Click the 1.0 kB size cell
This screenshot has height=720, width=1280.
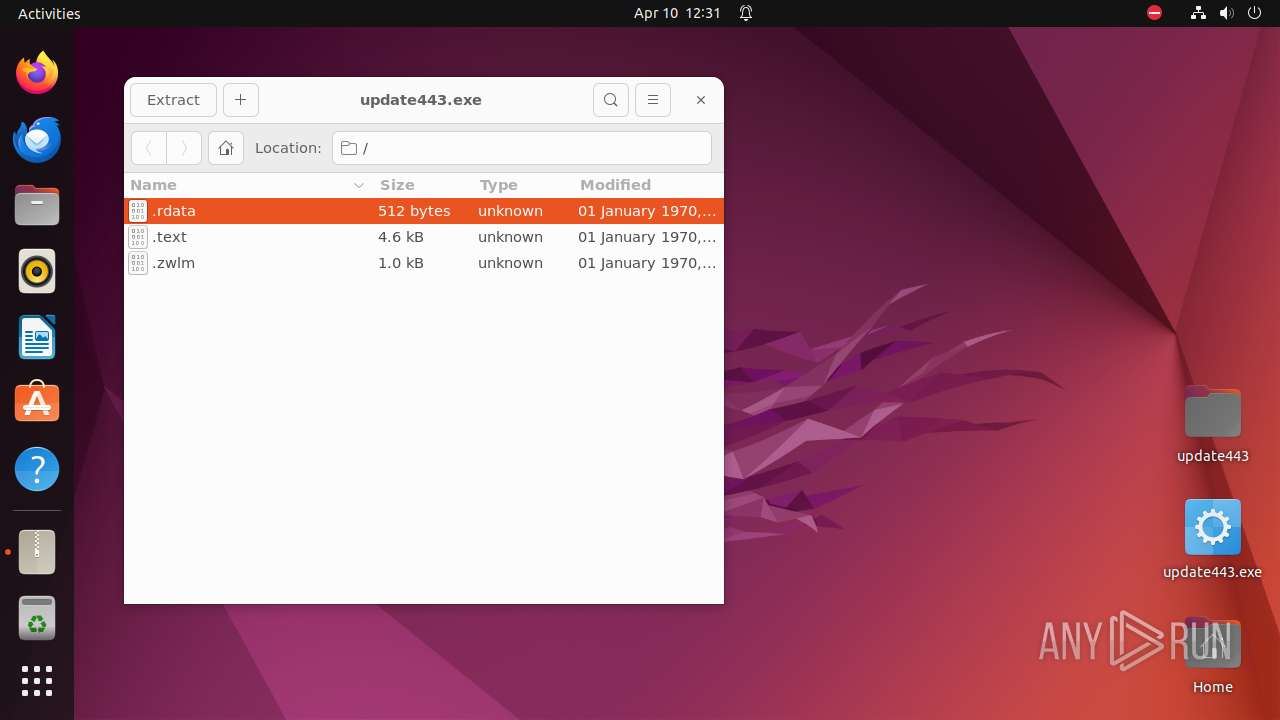tap(401, 263)
